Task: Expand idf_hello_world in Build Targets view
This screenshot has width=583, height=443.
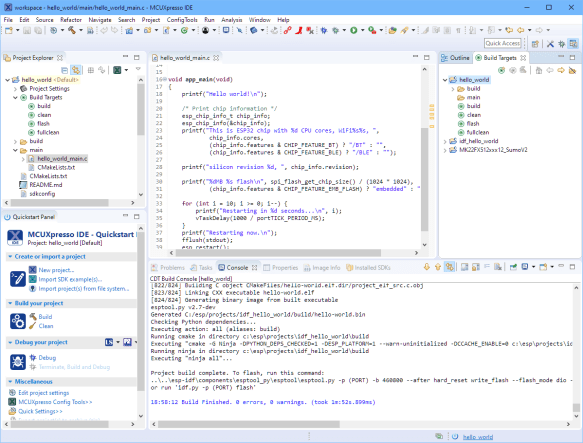Action: (445, 141)
